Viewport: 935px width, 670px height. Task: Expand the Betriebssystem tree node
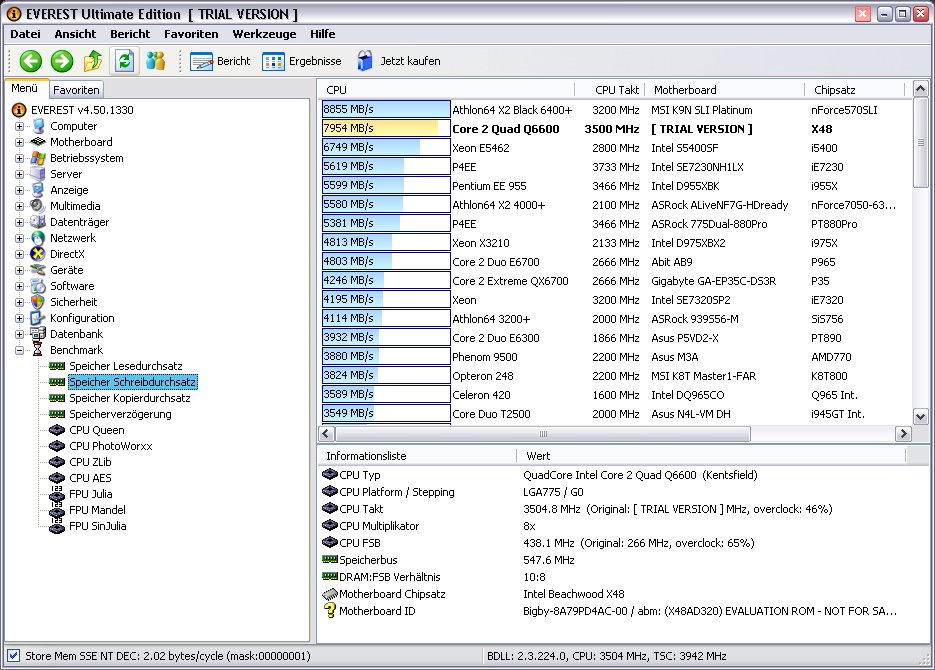[x=20, y=159]
